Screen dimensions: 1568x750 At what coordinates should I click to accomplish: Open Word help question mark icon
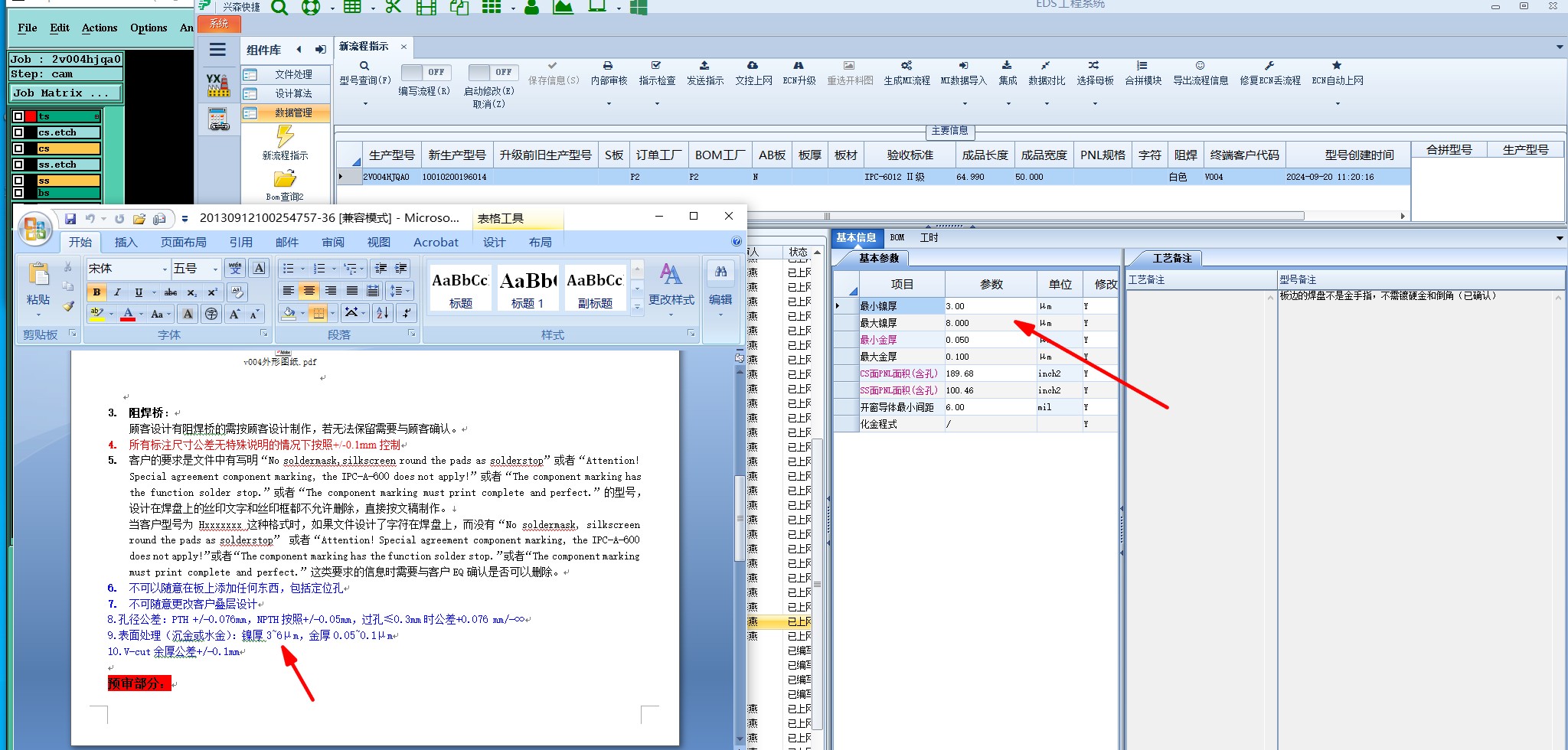[x=737, y=242]
